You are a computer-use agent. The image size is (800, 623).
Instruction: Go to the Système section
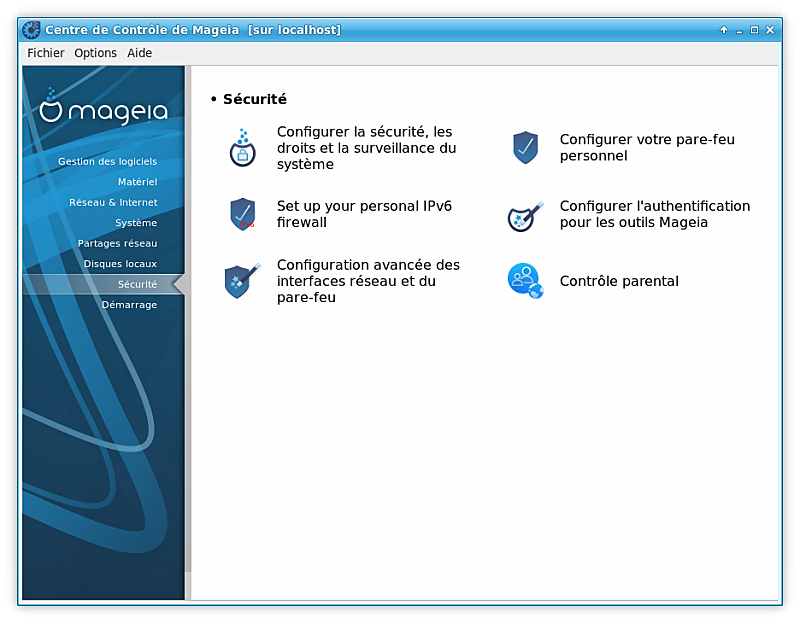pyautogui.click(x=136, y=223)
